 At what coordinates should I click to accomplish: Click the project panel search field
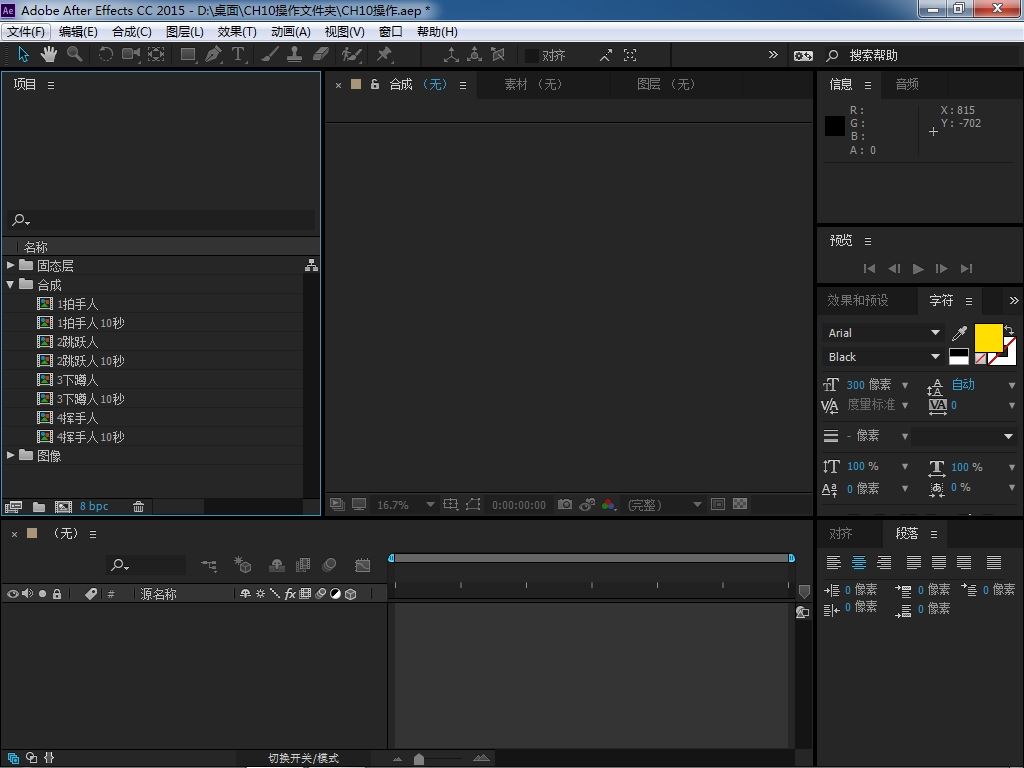[x=162, y=220]
